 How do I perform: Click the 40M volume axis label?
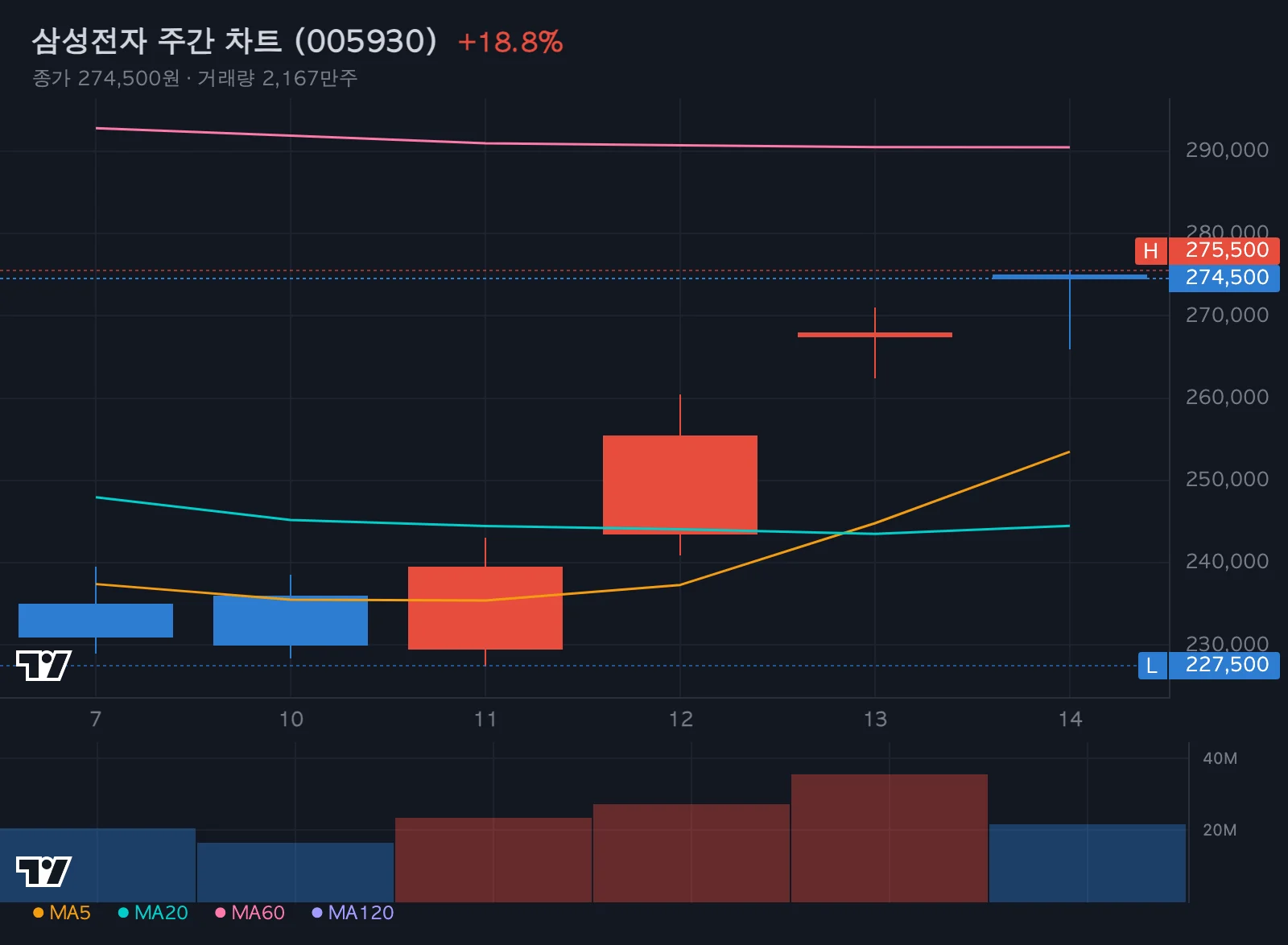coord(1220,758)
